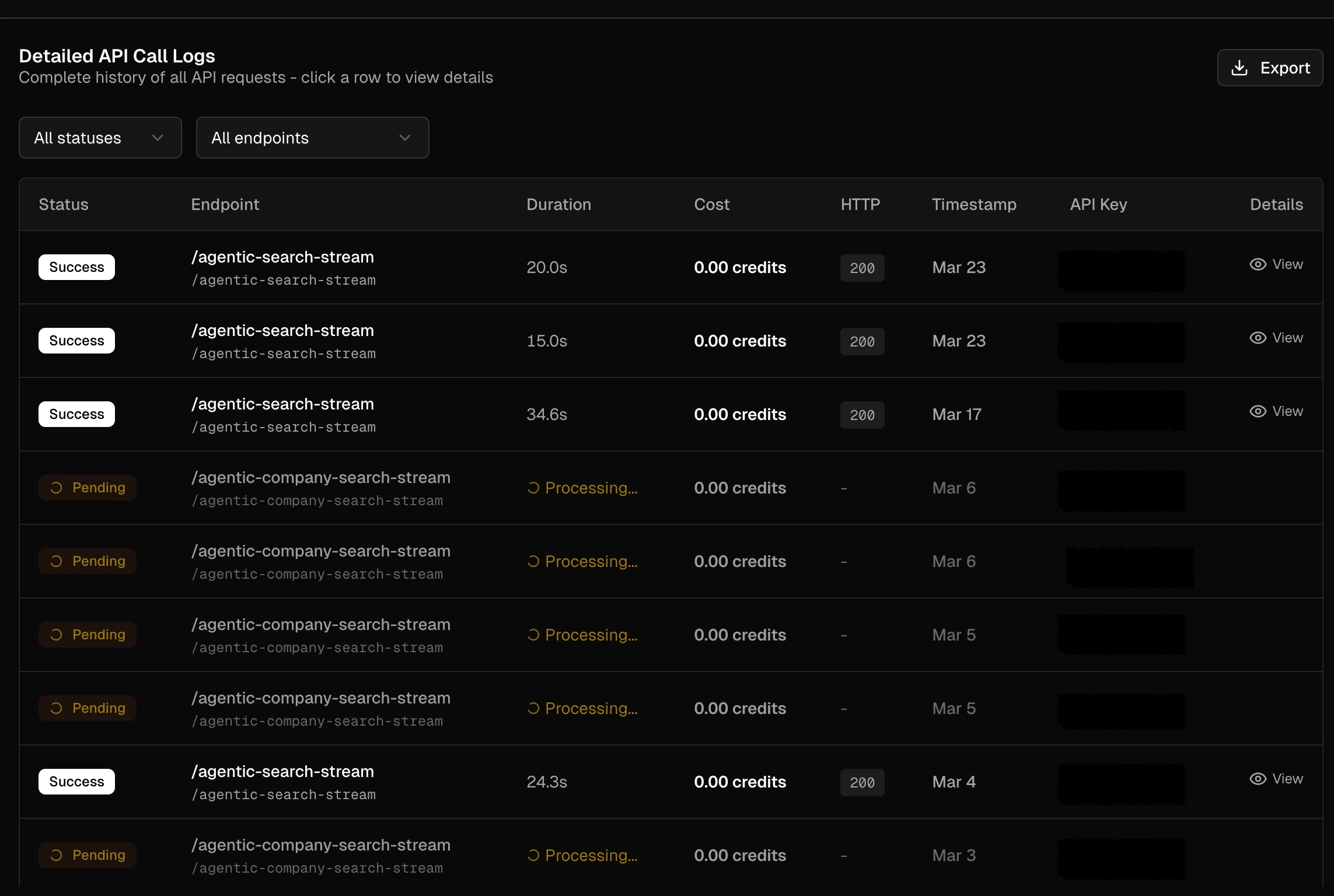Click the Duration column header
The height and width of the screenshot is (896, 1334).
(x=558, y=204)
